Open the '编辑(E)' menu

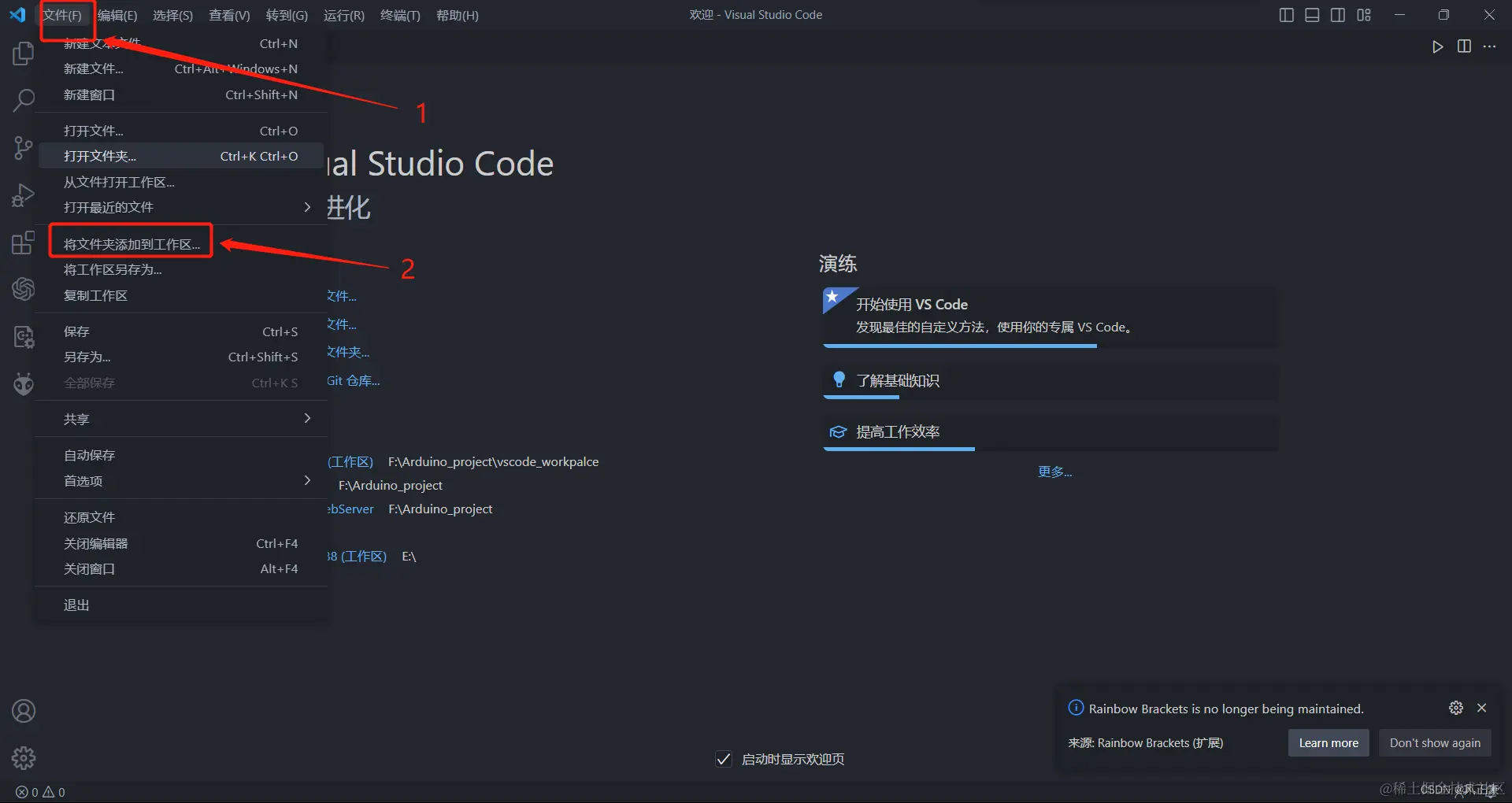pyautogui.click(x=117, y=15)
